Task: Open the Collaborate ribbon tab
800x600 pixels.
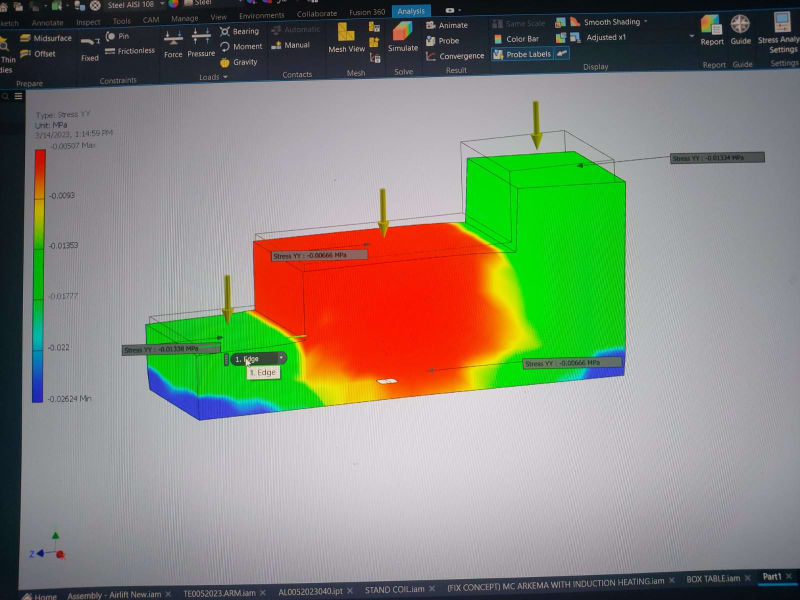Action: pyautogui.click(x=317, y=14)
